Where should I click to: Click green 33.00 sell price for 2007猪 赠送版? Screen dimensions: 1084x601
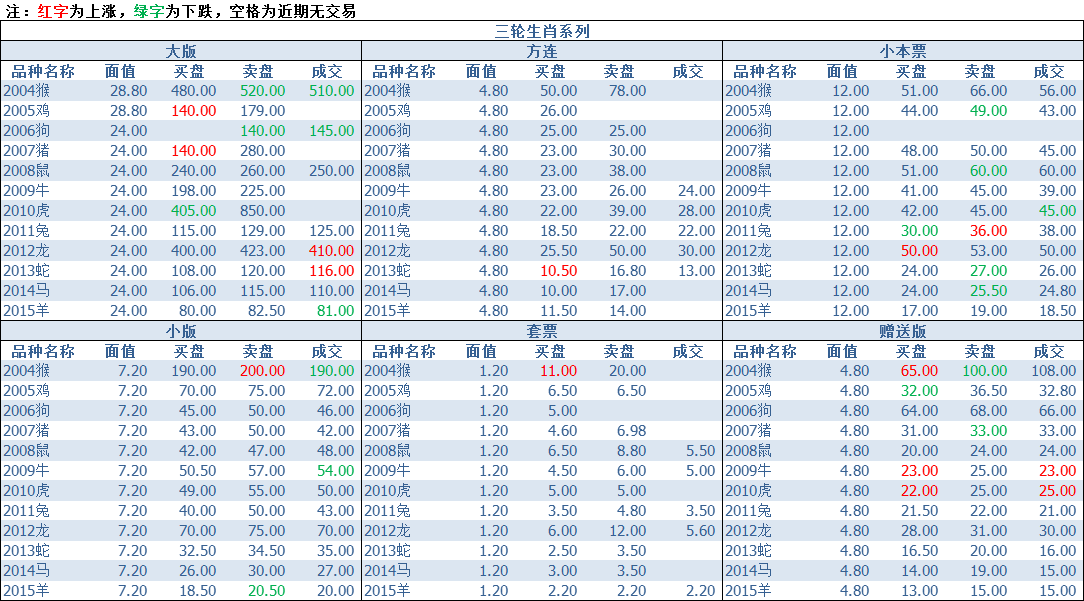tap(989, 431)
